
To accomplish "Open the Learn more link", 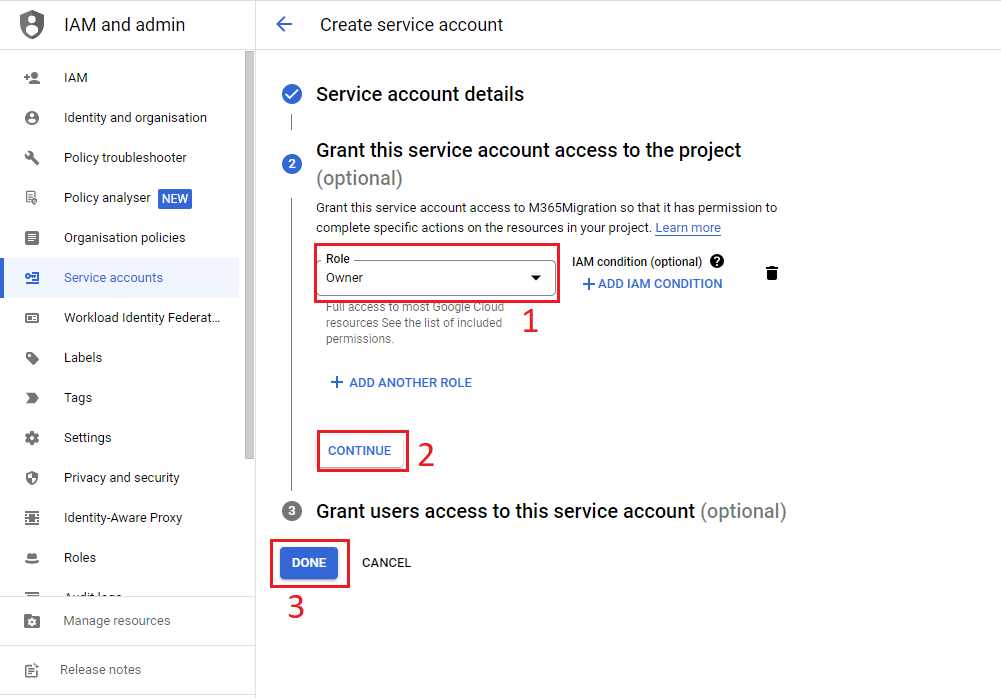I will pyautogui.click(x=688, y=228).
